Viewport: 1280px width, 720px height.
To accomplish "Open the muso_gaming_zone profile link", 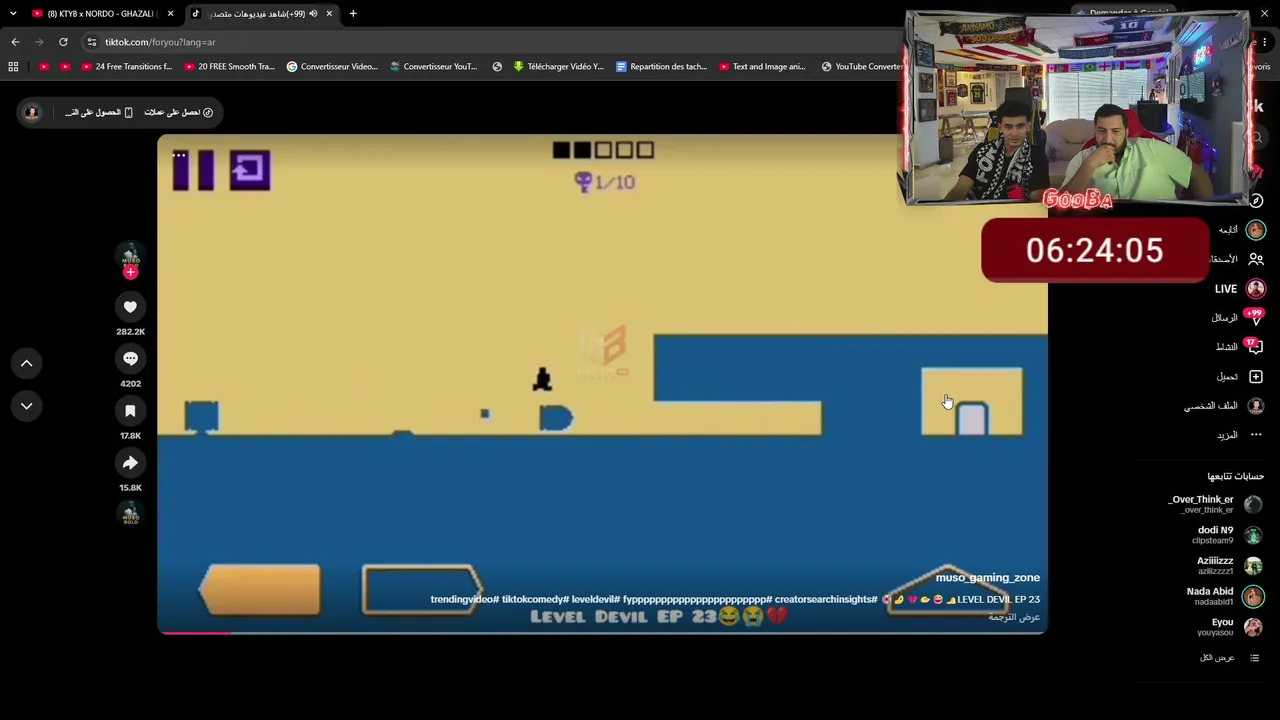I will [x=987, y=578].
